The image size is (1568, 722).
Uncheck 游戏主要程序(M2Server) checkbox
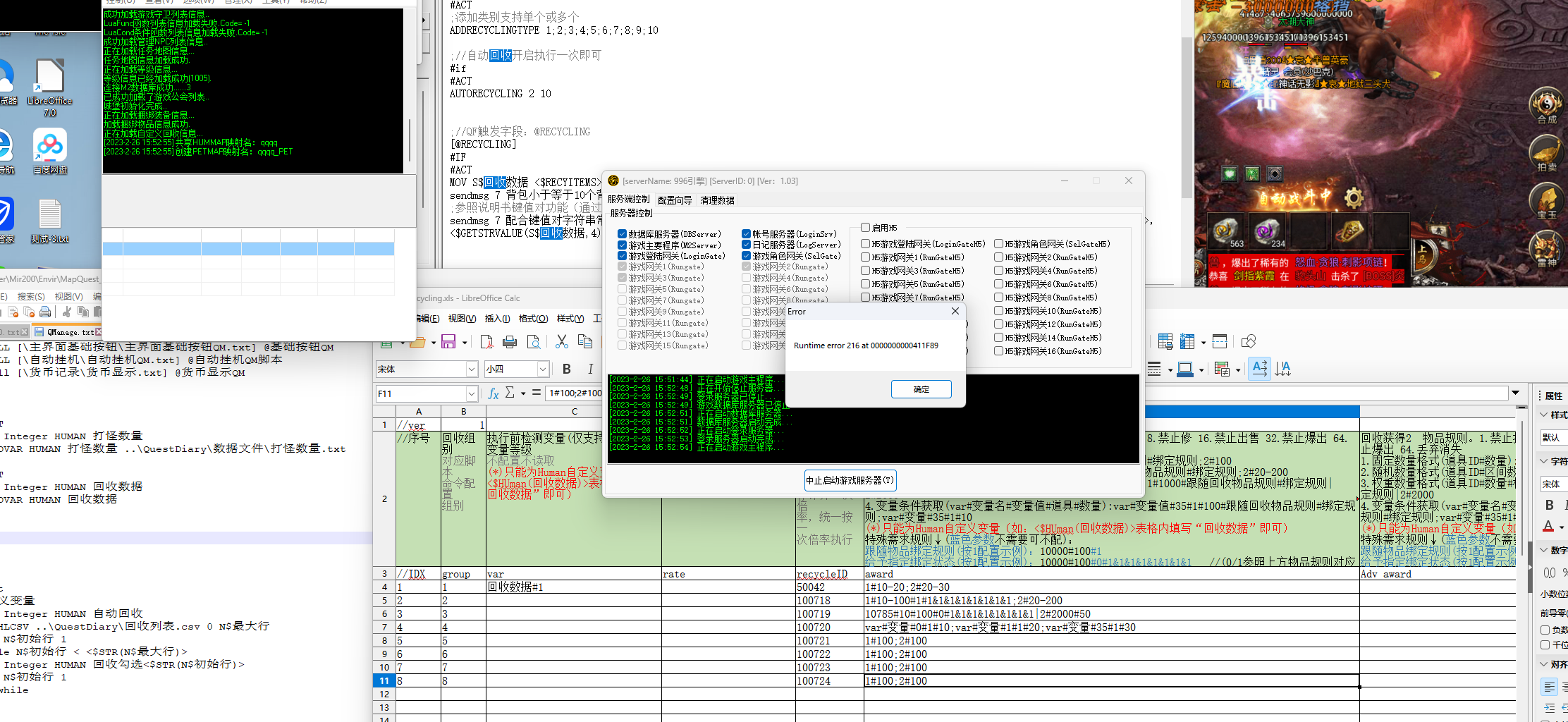[622, 245]
